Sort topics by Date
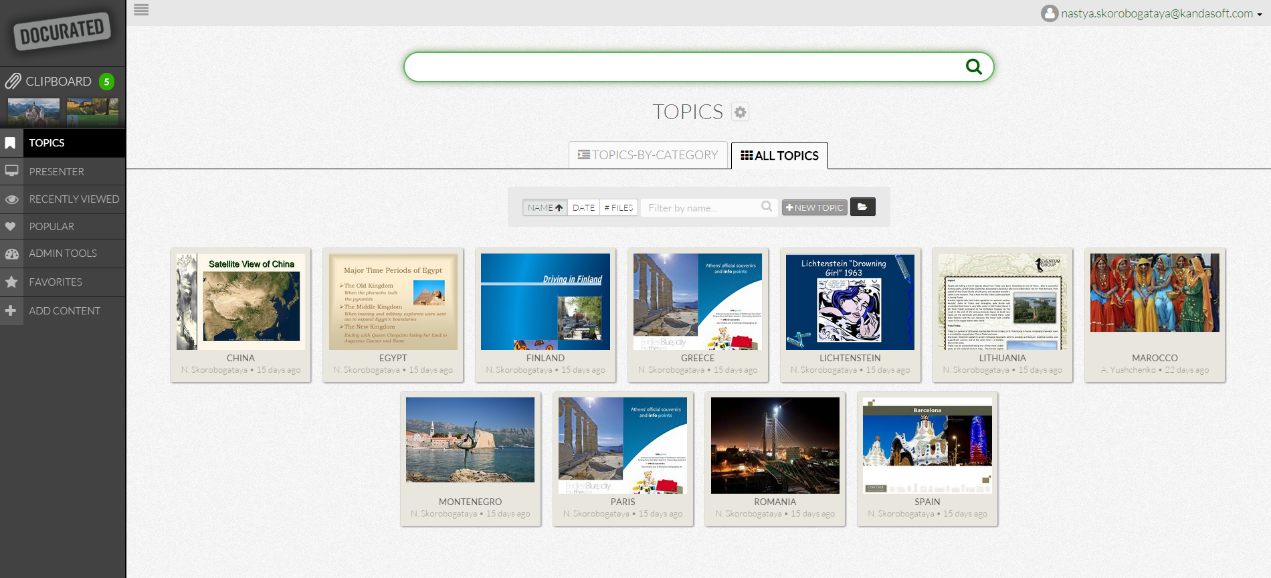1271x578 pixels. (x=583, y=208)
